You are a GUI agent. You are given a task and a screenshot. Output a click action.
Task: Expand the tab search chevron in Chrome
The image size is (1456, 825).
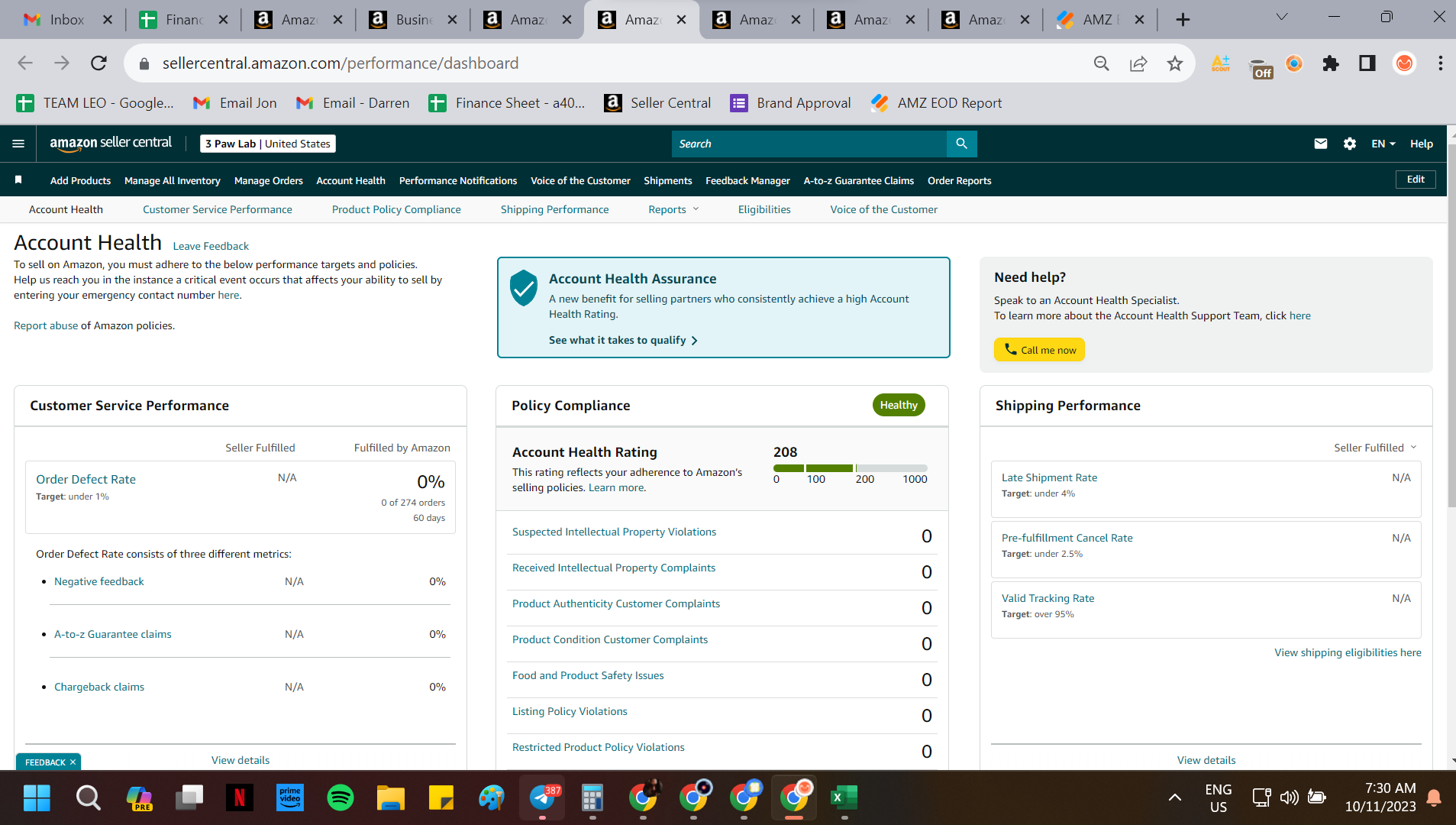pos(1282,17)
